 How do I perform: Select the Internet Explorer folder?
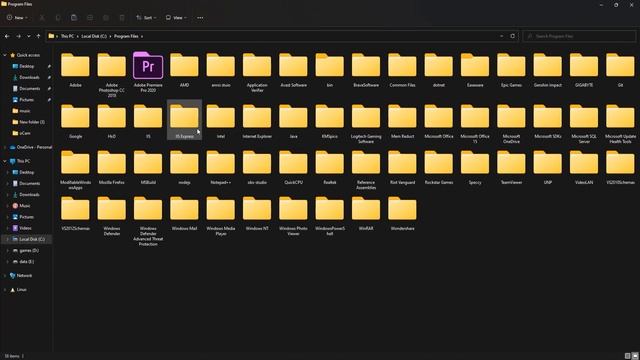[x=257, y=121]
